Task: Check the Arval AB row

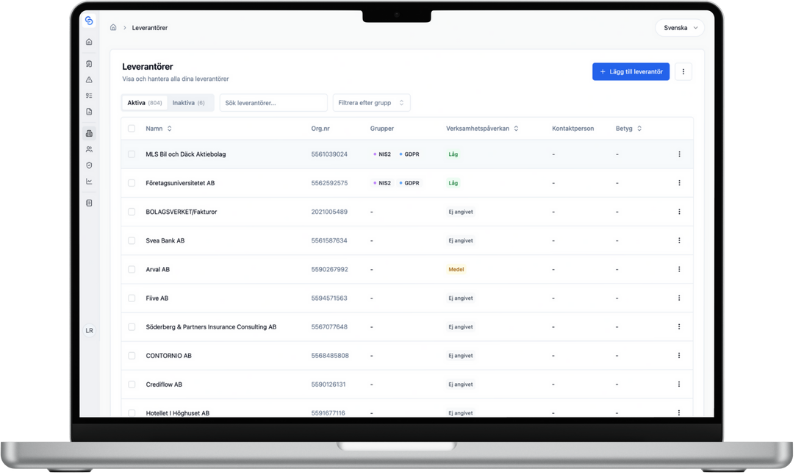Action: [x=132, y=269]
